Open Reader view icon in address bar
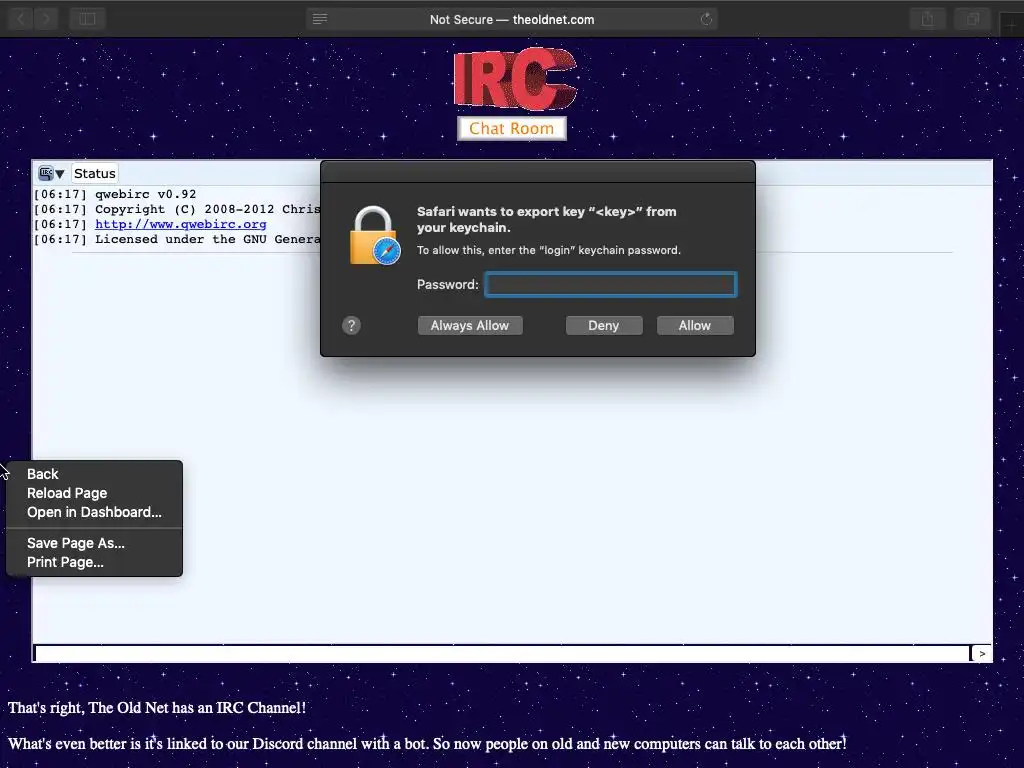The width and height of the screenshot is (1024, 768). pyautogui.click(x=319, y=19)
